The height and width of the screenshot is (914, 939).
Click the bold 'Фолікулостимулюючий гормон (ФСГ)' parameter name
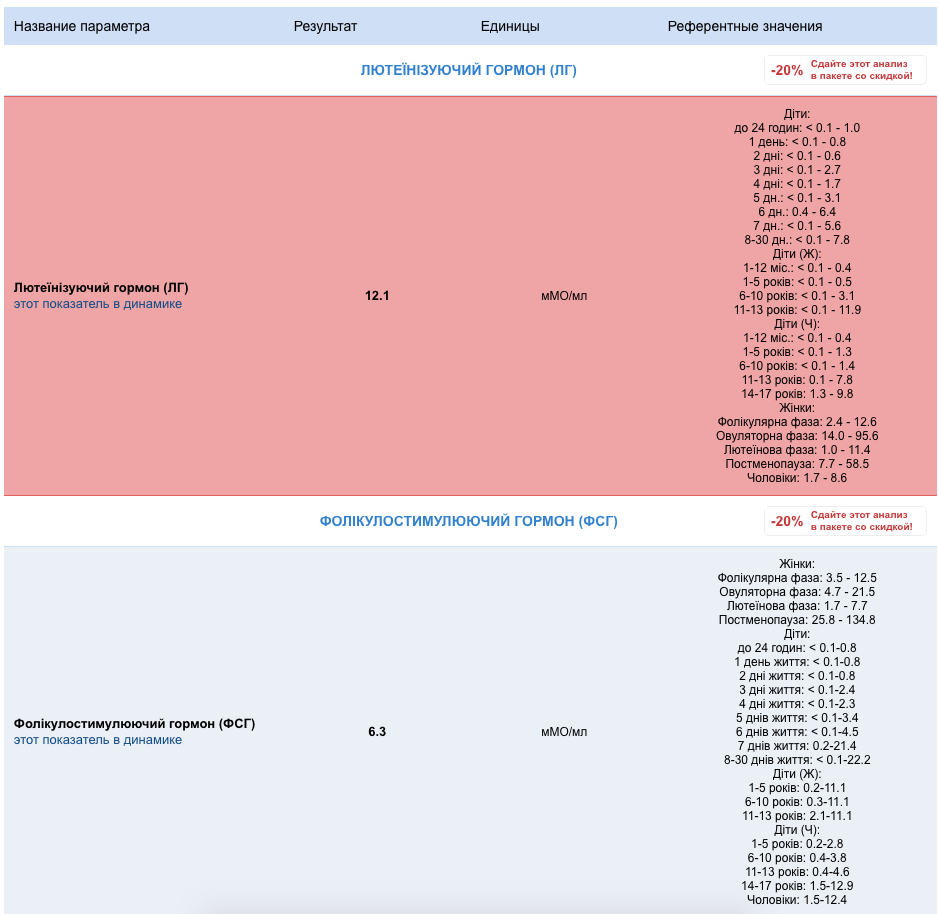pyautogui.click(x=134, y=723)
